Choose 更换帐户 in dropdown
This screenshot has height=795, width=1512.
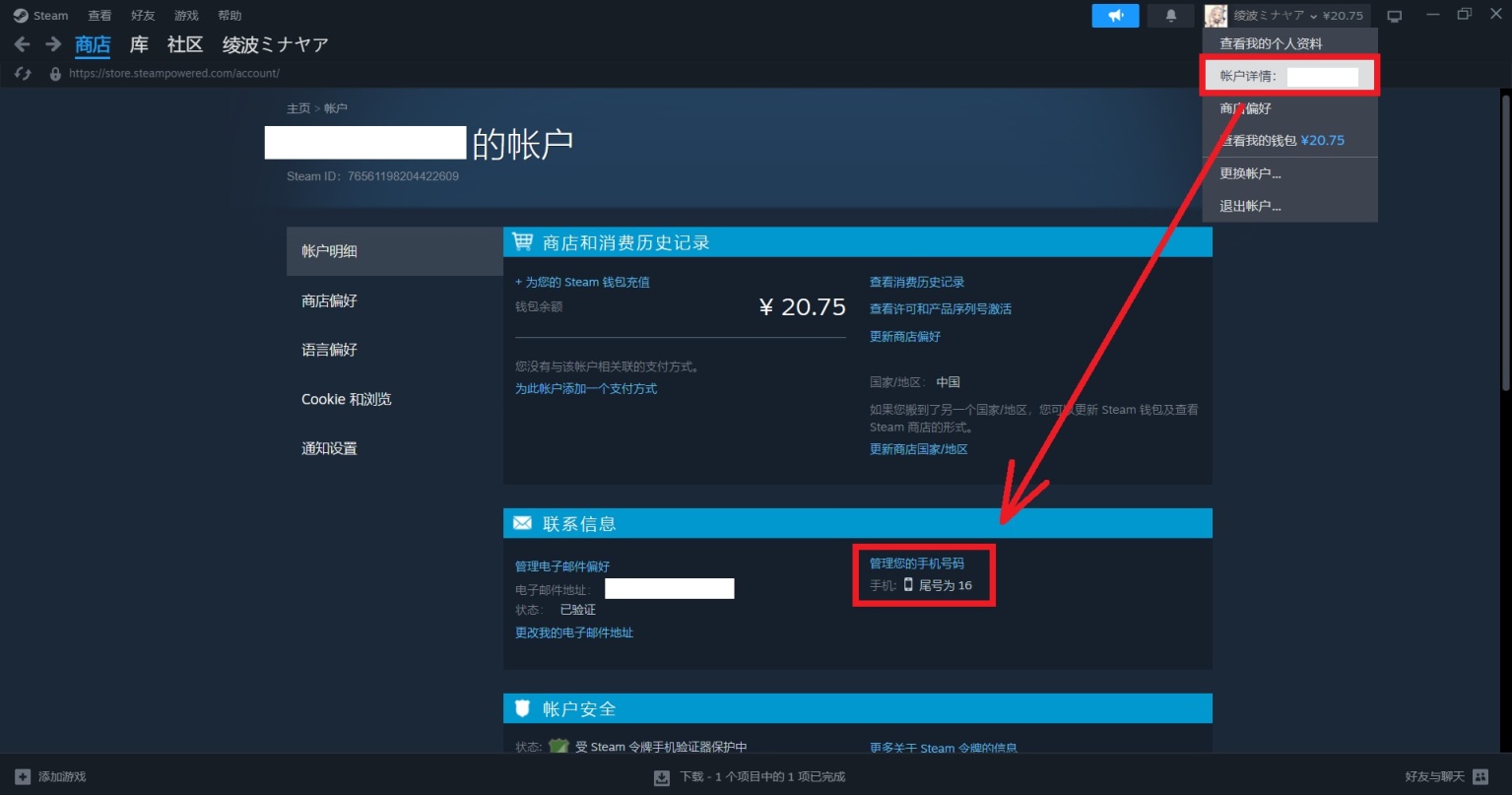point(1289,173)
